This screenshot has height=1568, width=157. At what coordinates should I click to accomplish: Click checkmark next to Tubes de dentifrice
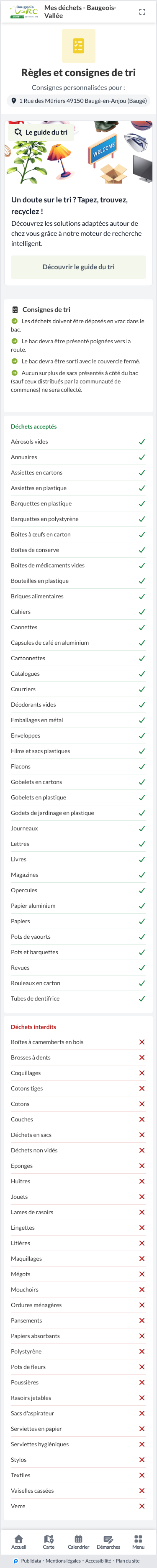tap(142, 998)
